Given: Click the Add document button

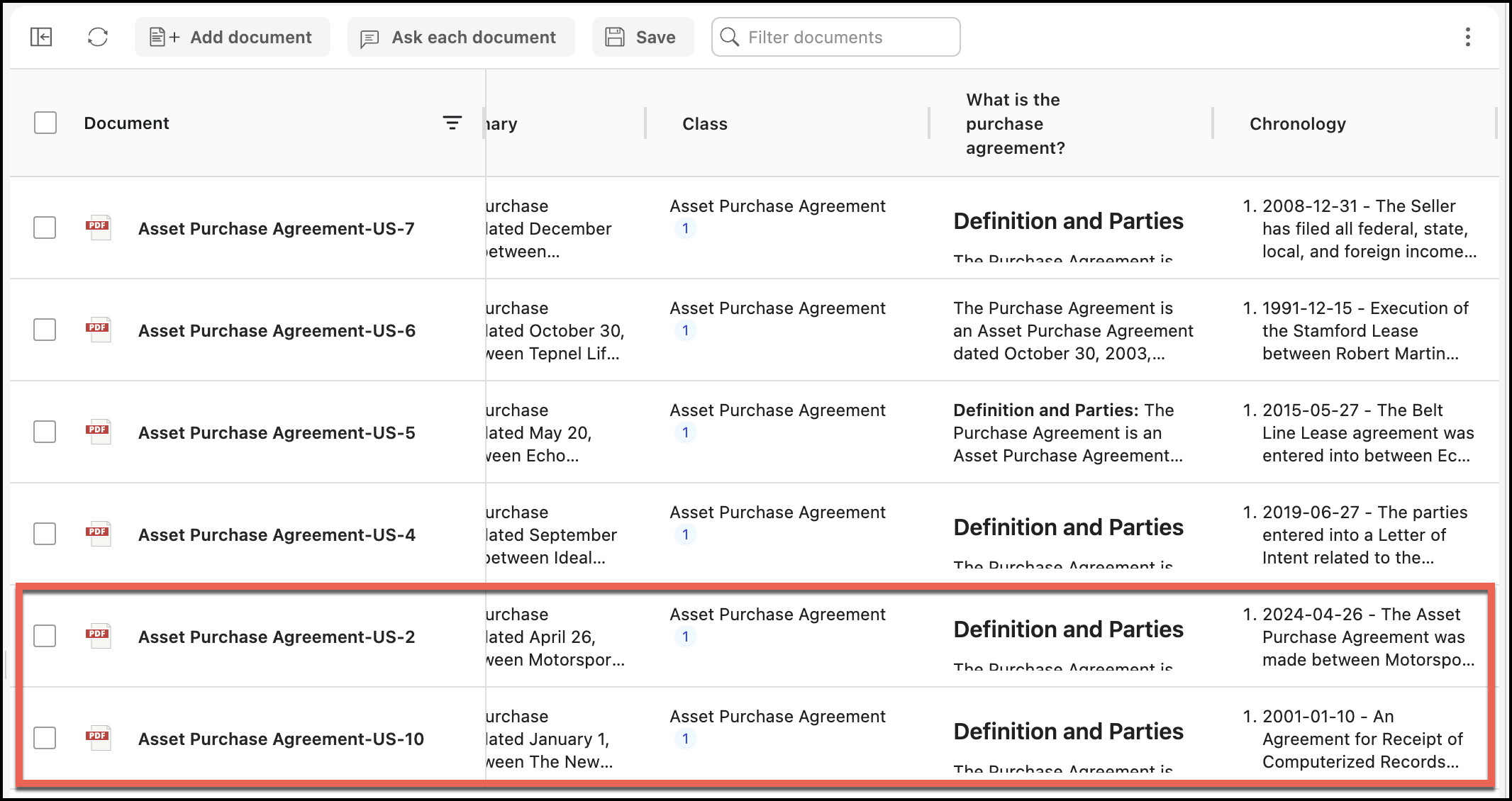Looking at the screenshot, I should click(233, 37).
